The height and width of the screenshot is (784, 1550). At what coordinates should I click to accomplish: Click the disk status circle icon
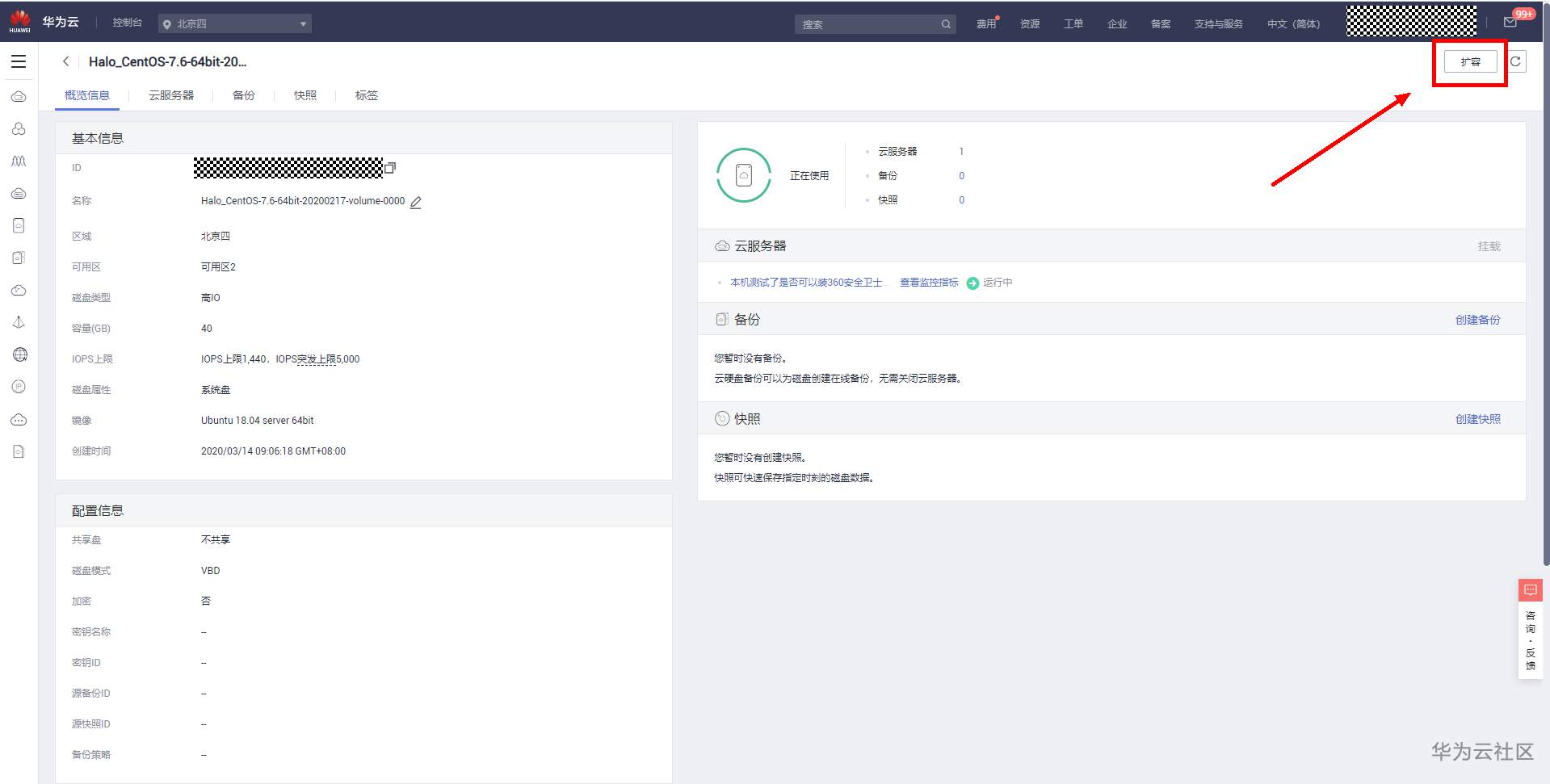pos(744,175)
